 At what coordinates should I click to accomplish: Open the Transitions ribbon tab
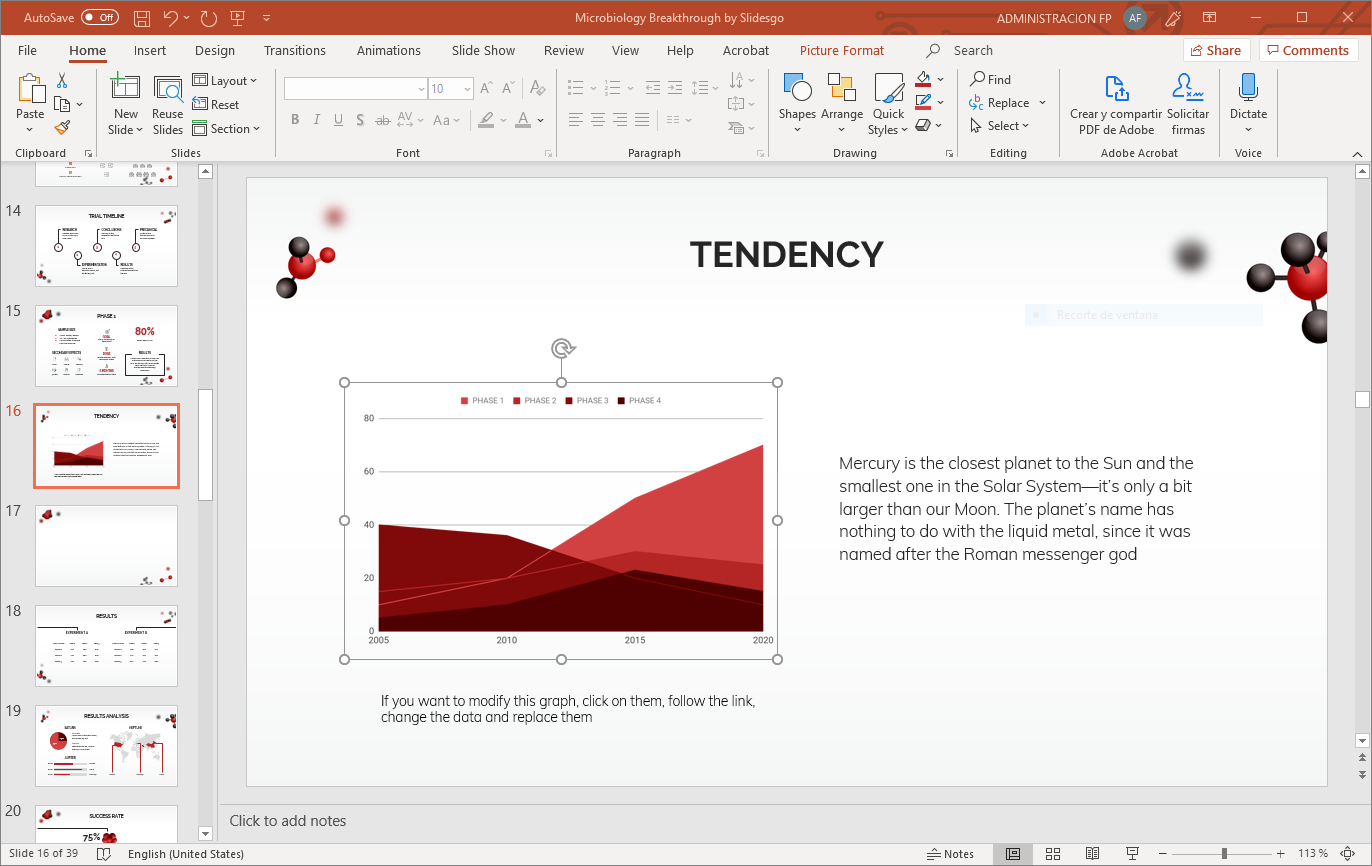295,50
